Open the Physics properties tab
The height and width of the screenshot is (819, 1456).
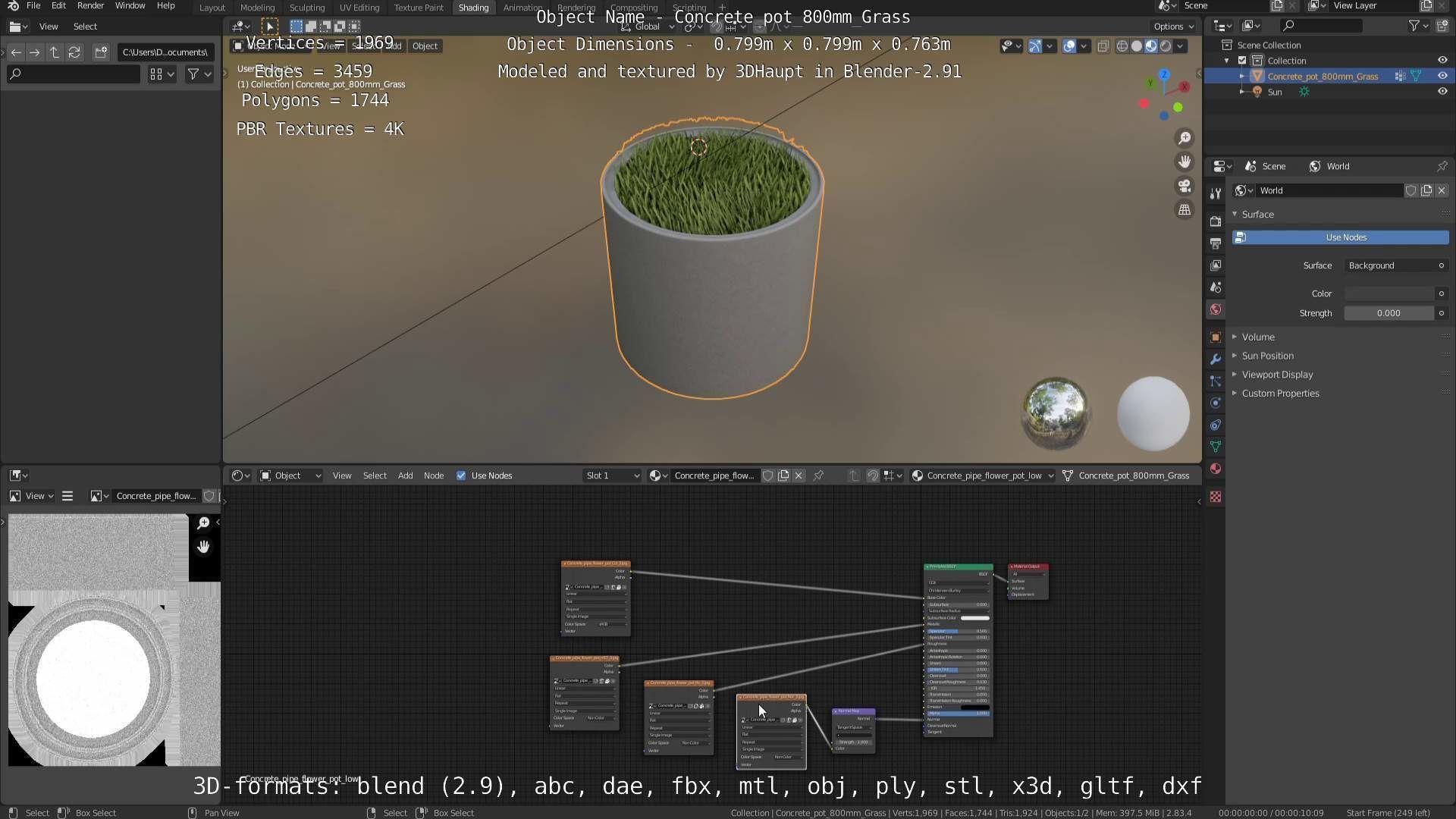coord(1216,403)
